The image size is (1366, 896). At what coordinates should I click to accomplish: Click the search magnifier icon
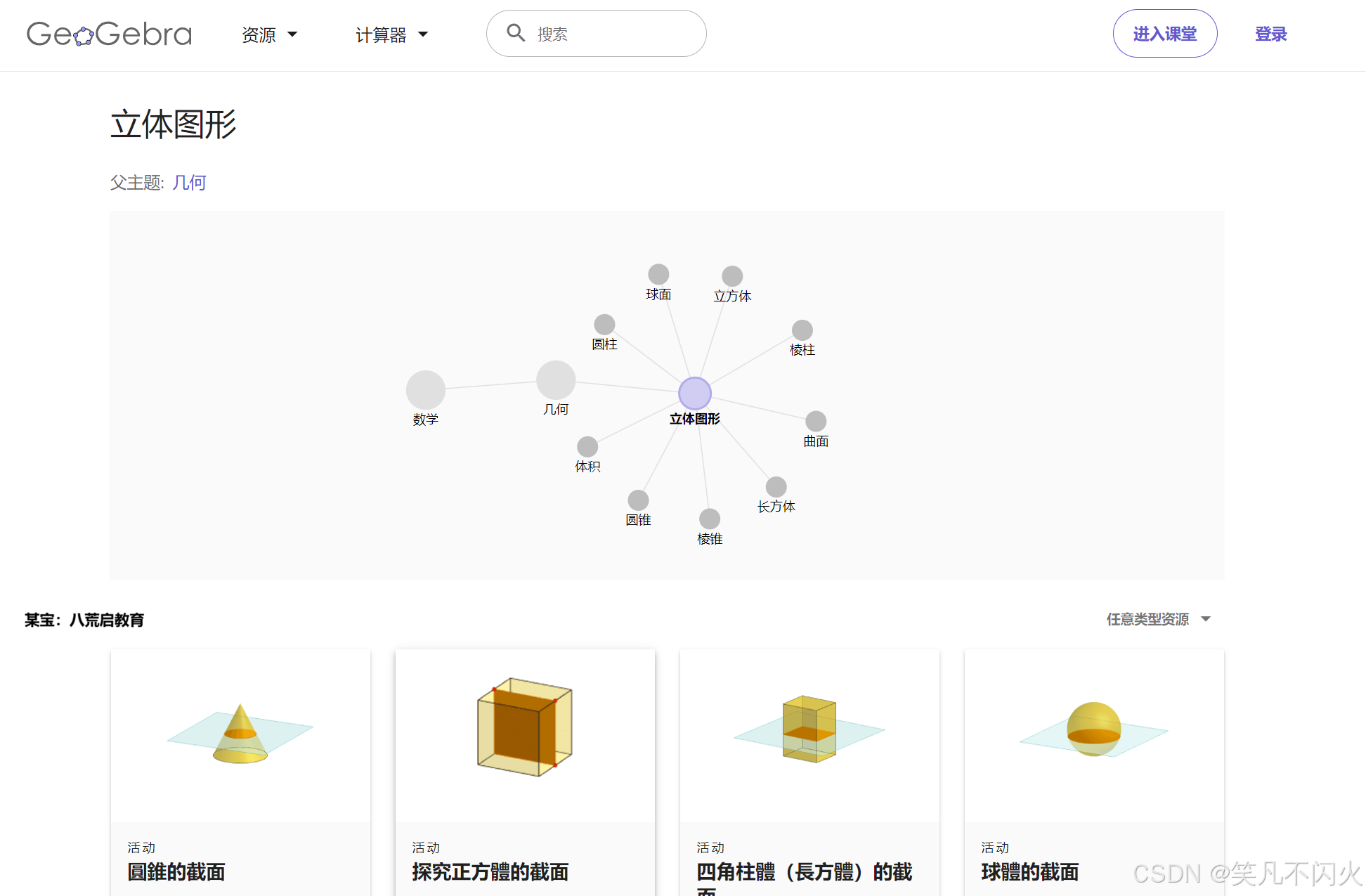coord(516,33)
